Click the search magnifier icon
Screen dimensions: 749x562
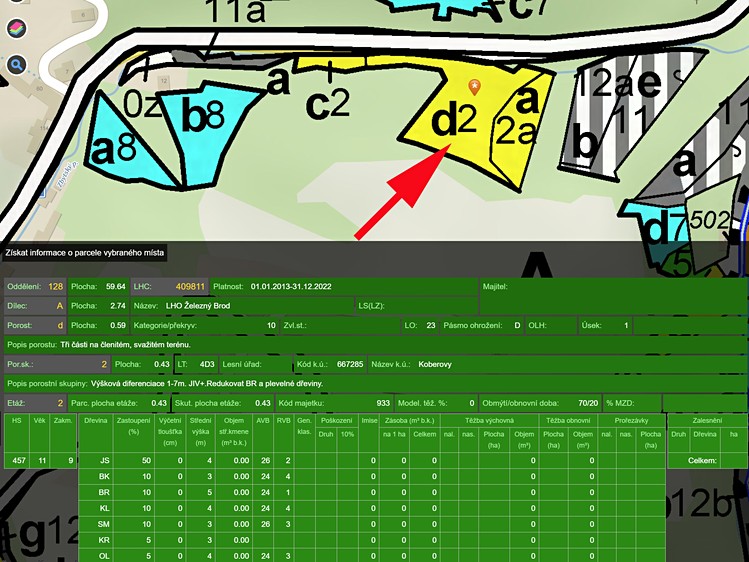click(16, 65)
